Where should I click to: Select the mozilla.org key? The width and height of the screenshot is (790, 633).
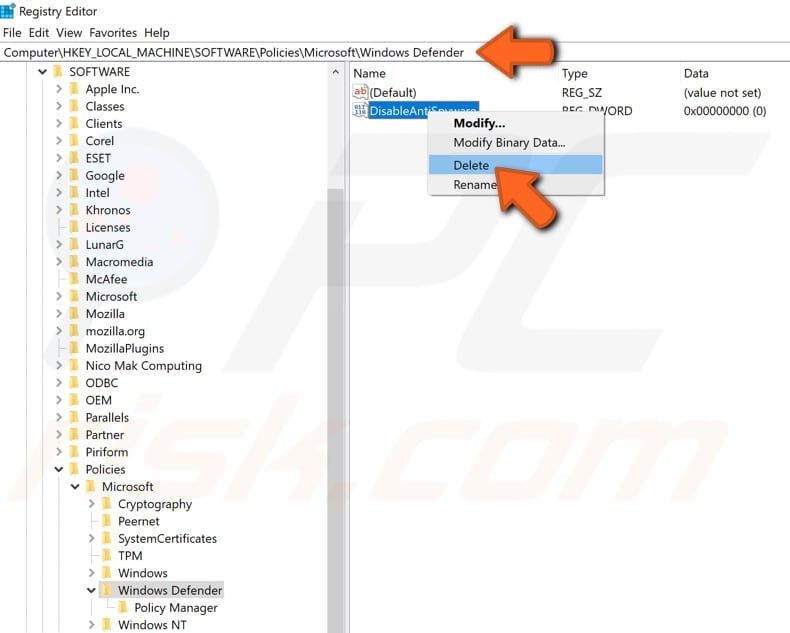[115, 331]
